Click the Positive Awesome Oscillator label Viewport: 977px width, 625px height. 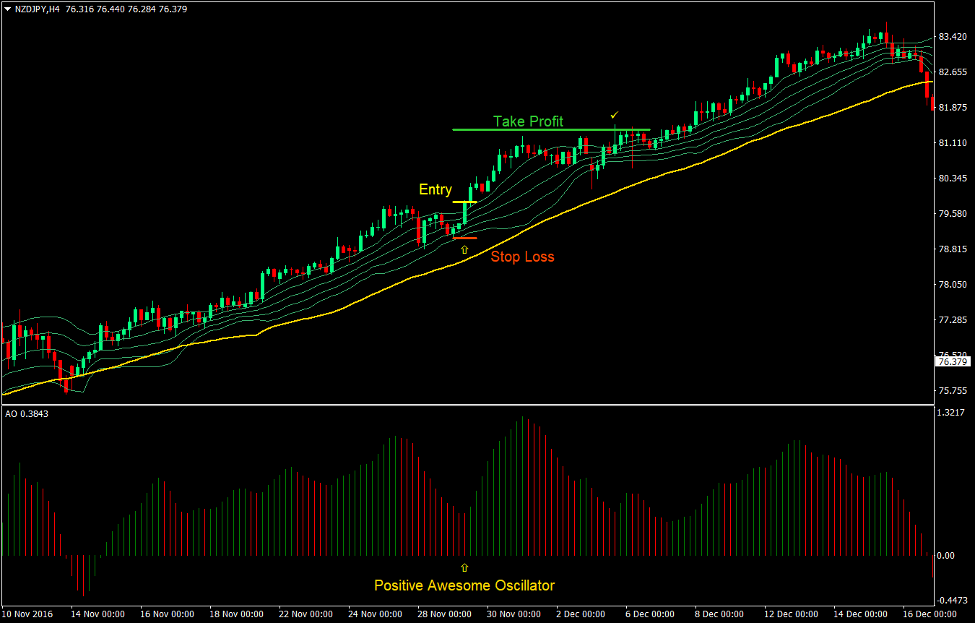[464, 585]
